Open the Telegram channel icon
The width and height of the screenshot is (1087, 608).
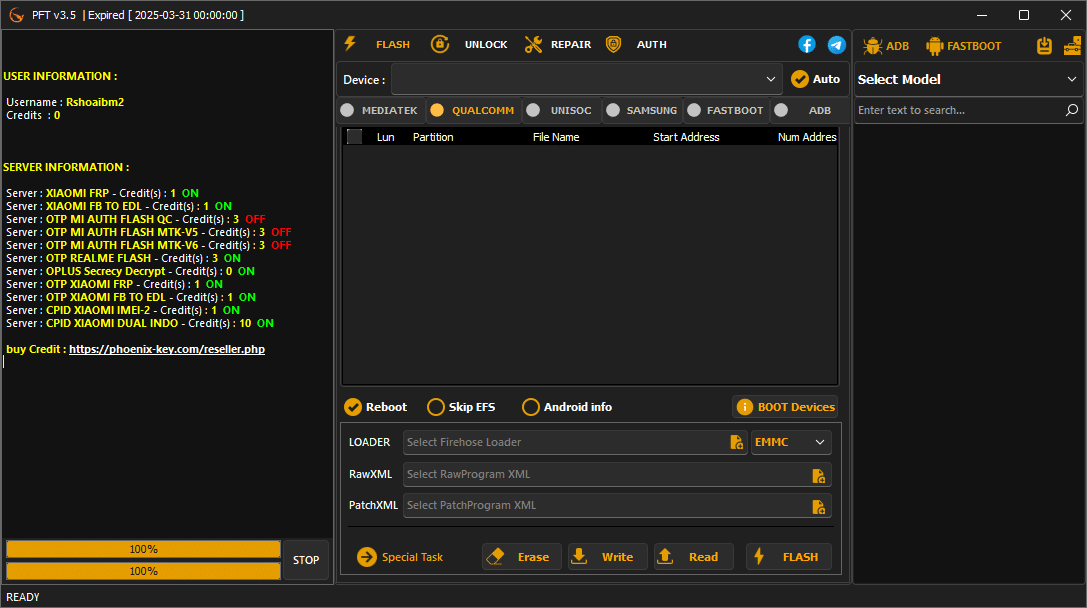(837, 44)
